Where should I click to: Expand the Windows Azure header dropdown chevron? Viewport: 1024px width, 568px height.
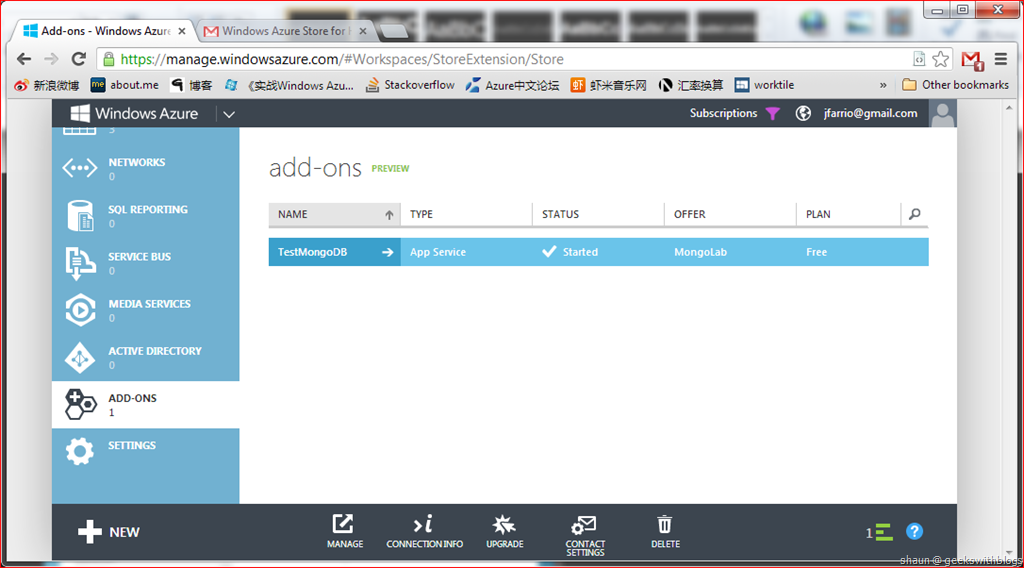click(x=229, y=114)
